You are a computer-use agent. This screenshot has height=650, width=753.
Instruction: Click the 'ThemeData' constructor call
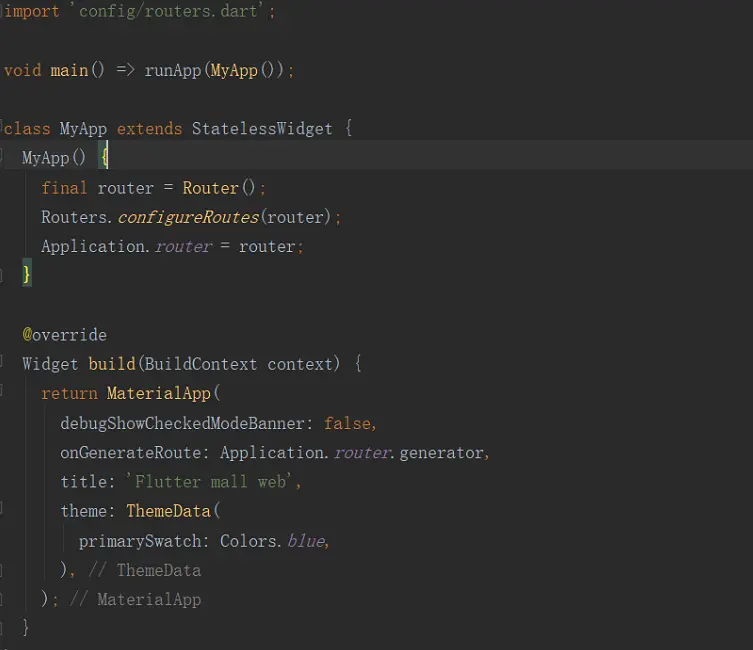169,511
